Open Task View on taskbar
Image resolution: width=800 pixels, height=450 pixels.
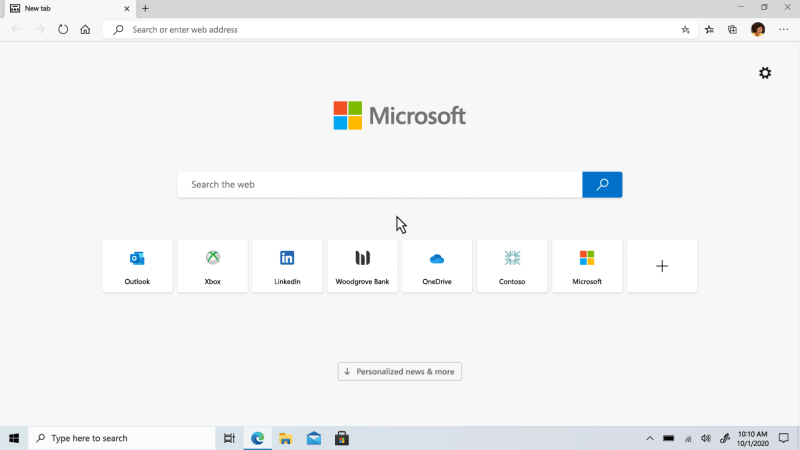(229, 438)
